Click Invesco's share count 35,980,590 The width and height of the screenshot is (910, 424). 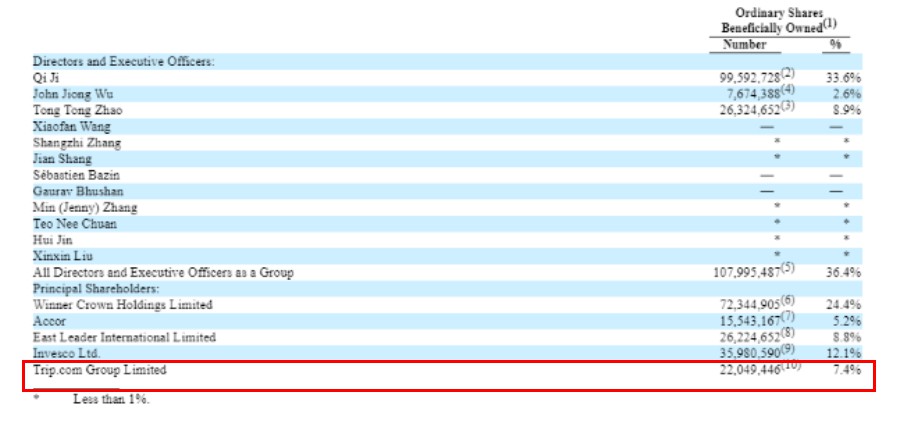750,353
